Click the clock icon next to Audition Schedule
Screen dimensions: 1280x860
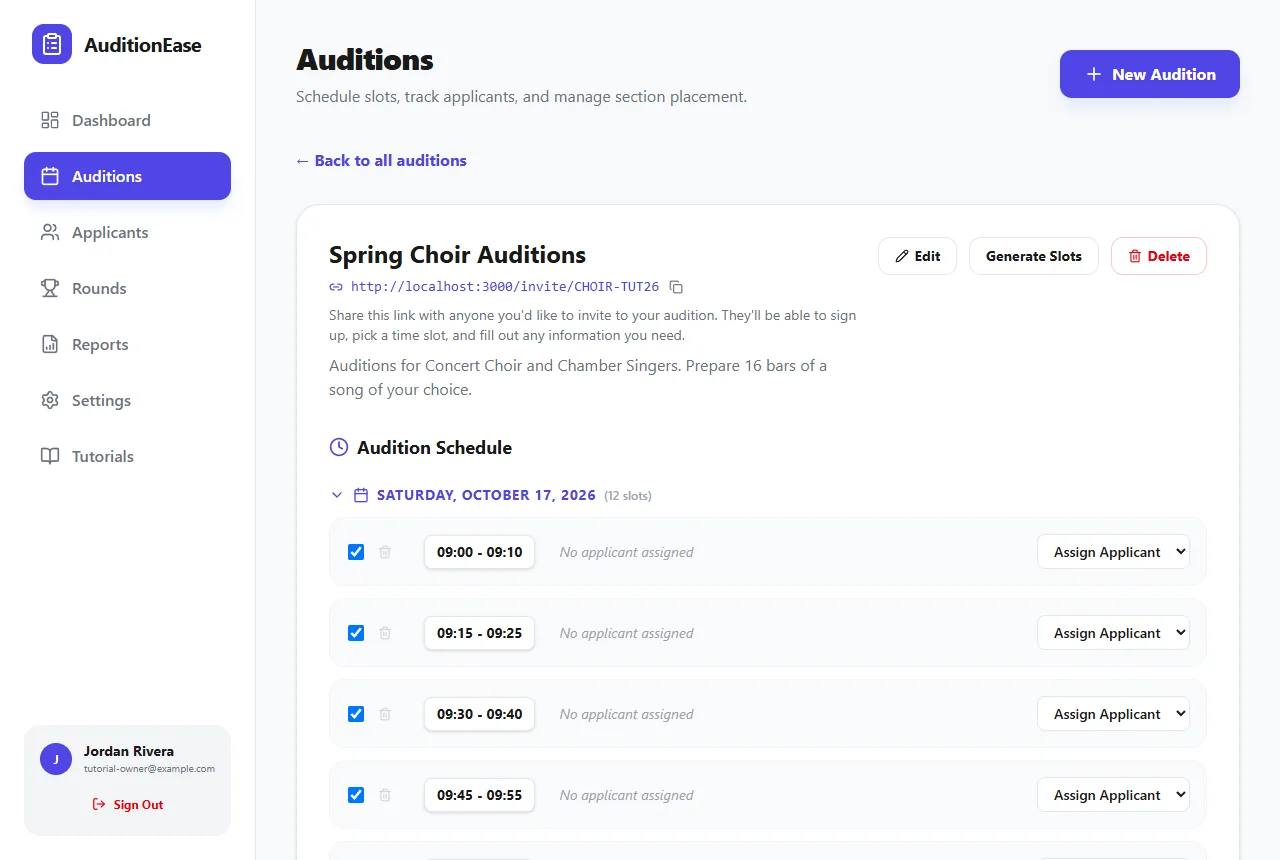tap(339, 447)
